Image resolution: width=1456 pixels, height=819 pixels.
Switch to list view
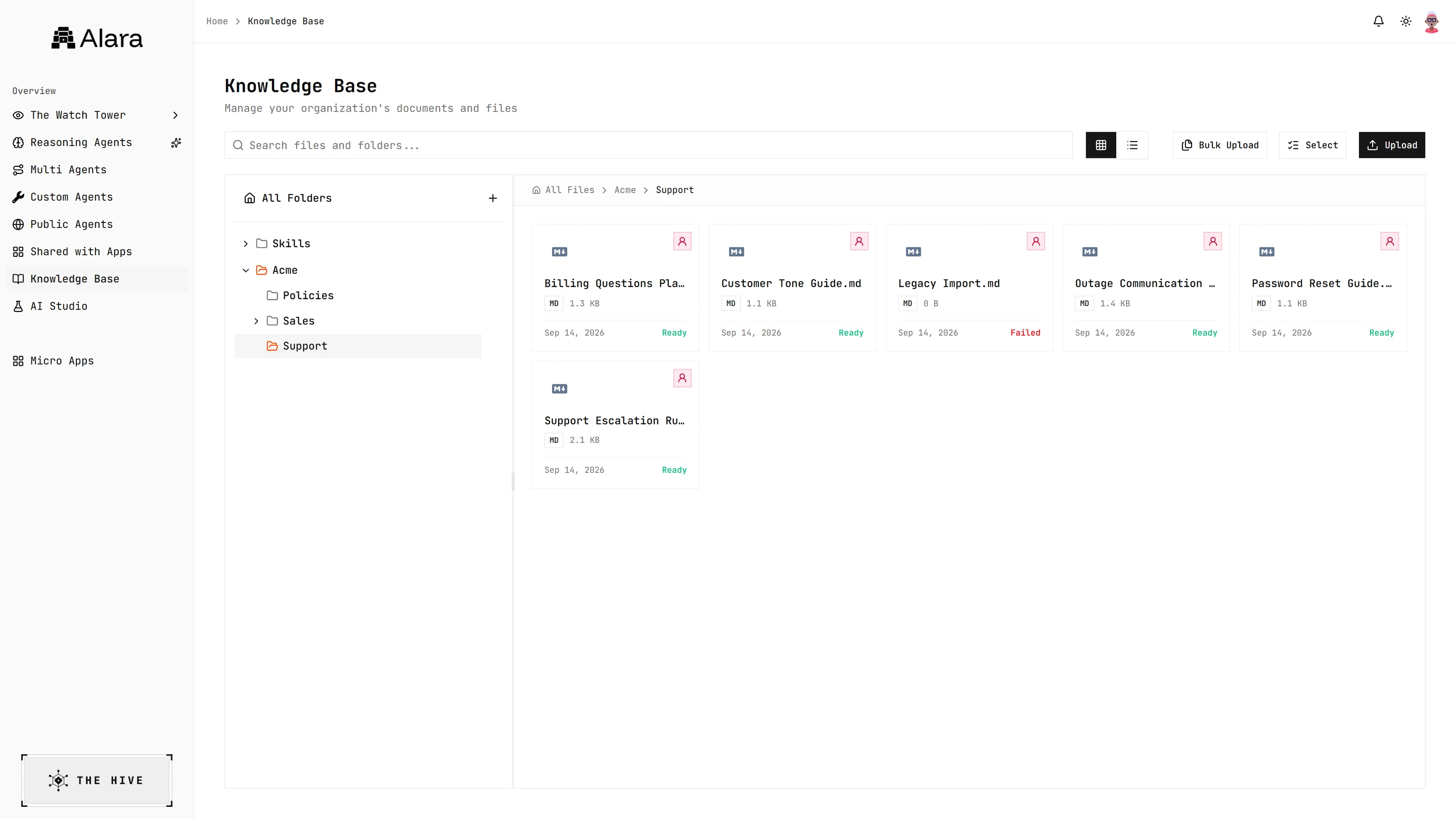(x=1132, y=145)
